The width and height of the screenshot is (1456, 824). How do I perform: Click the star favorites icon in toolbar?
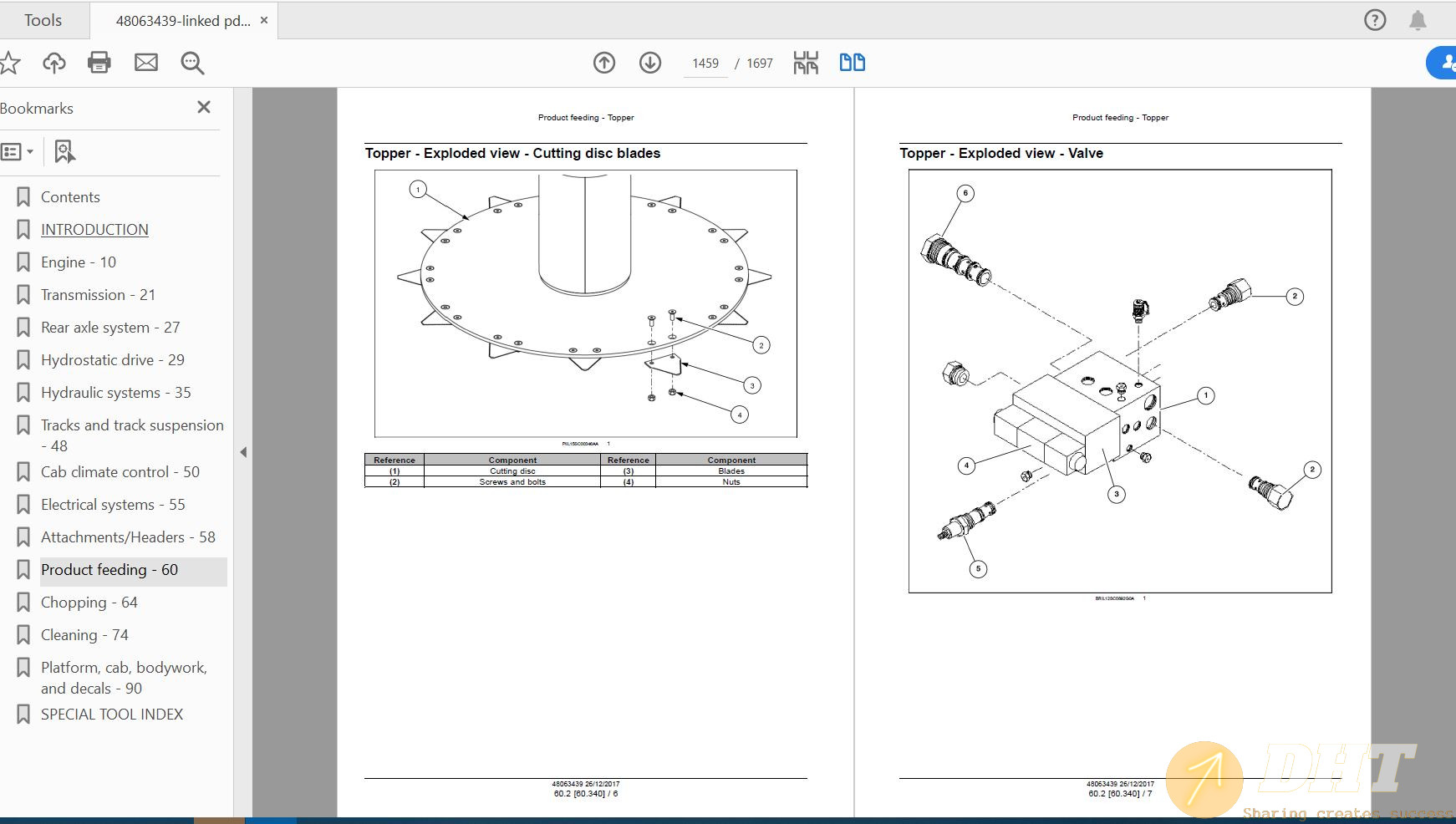click(11, 62)
